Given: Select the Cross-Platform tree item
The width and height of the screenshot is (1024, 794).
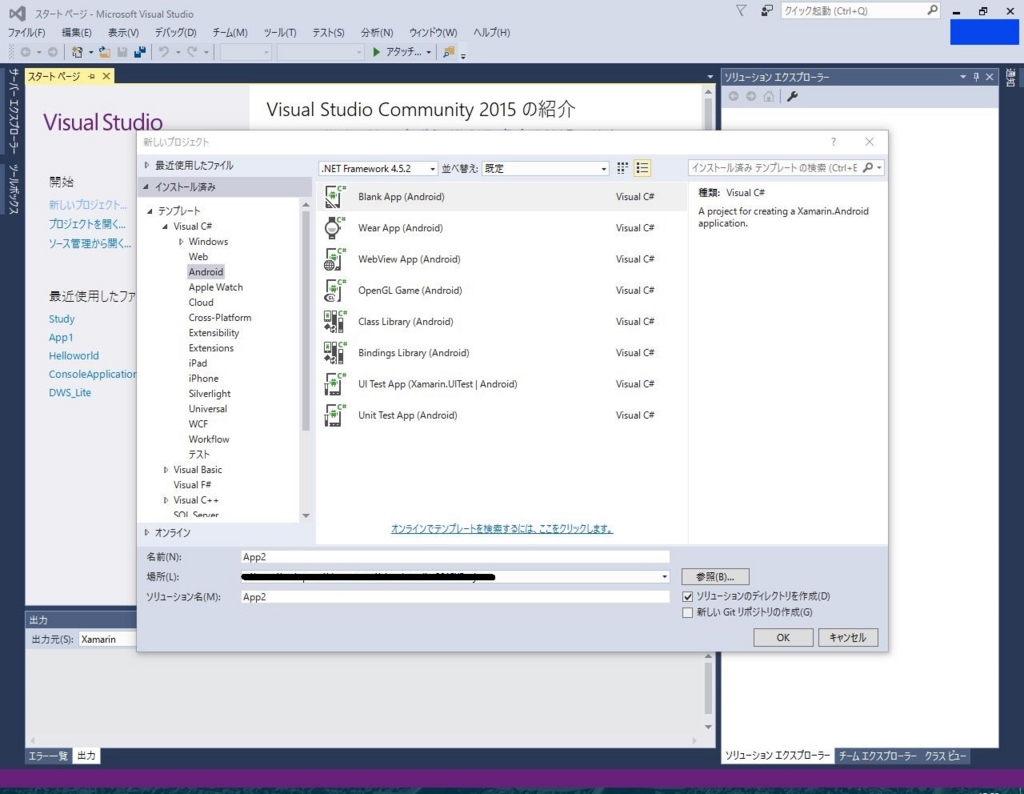Looking at the screenshot, I should (219, 317).
